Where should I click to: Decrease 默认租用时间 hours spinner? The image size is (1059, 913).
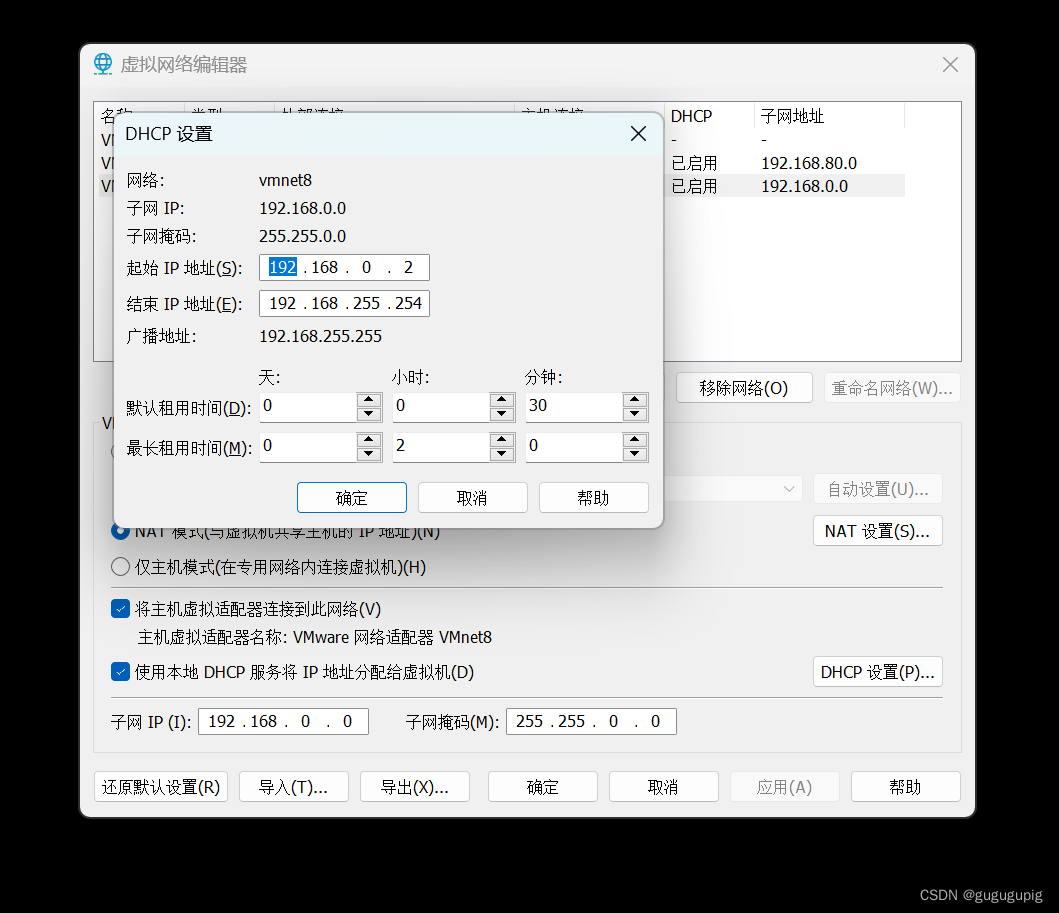point(502,414)
